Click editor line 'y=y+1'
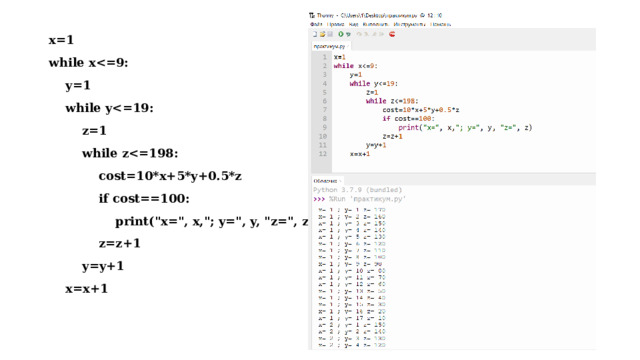This screenshot has width=640, height=360. [376, 145]
